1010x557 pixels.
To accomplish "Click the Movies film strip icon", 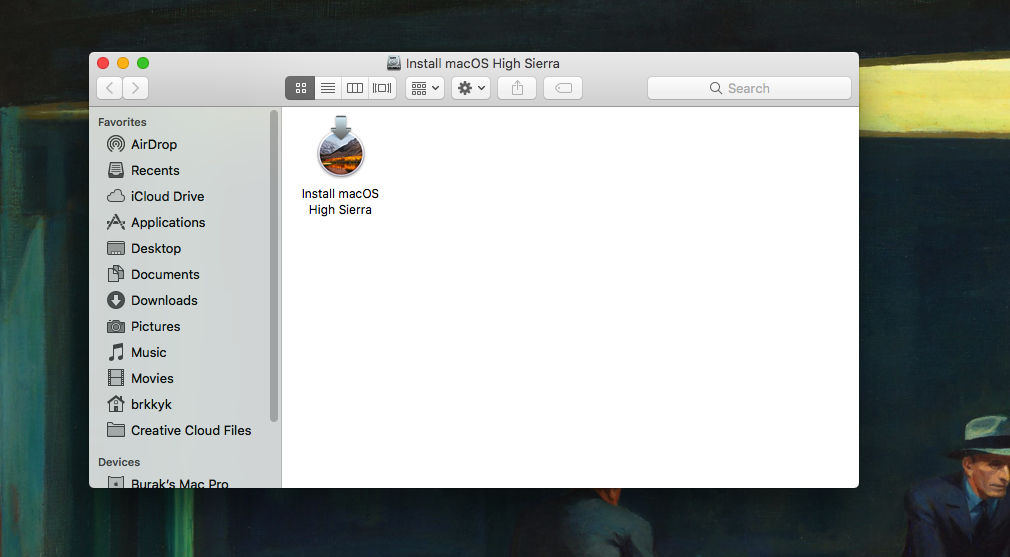I will (x=116, y=378).
